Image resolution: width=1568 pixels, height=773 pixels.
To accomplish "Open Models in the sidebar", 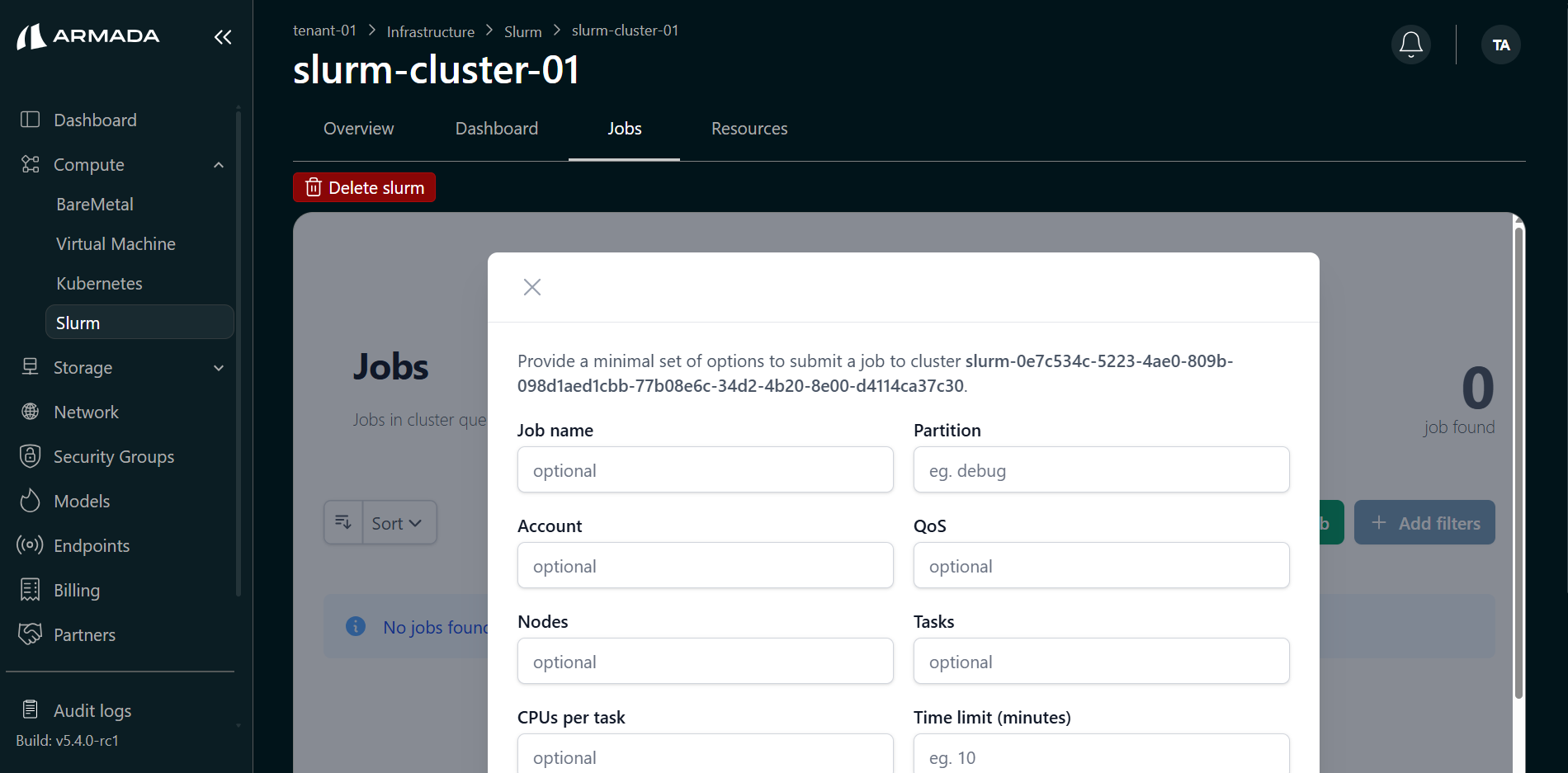I will tap(82, 501).
